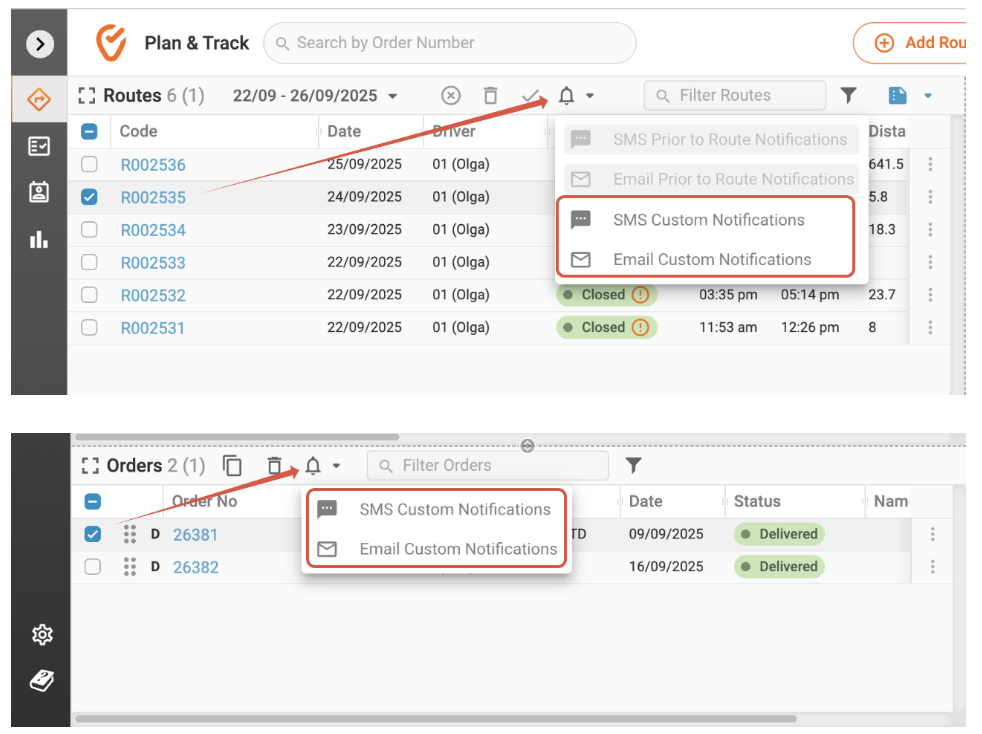Click the approve checkmark icon in Routes toolbar

click(530, 96)
